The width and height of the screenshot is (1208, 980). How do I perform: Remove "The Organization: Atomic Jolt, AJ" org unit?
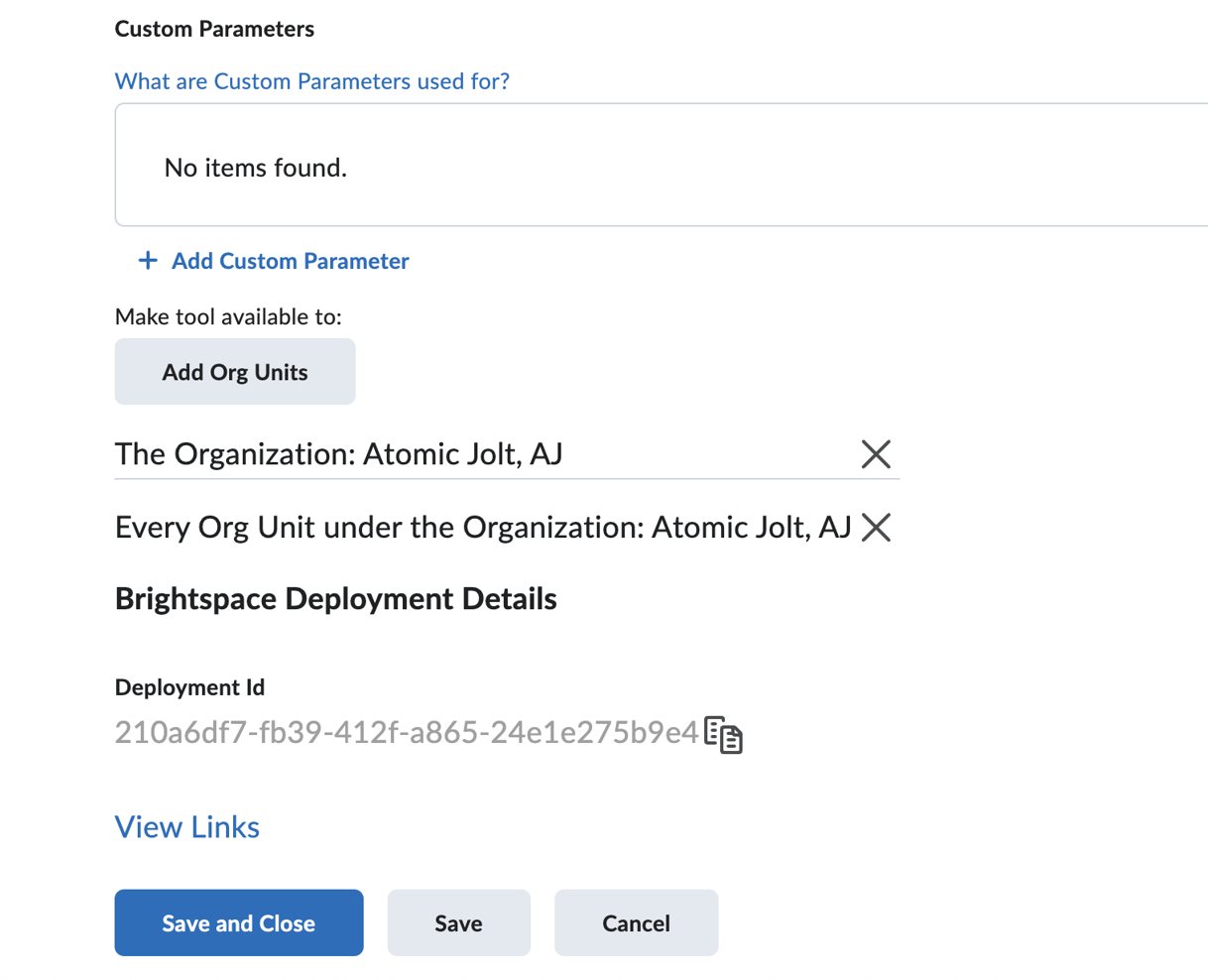876,454
